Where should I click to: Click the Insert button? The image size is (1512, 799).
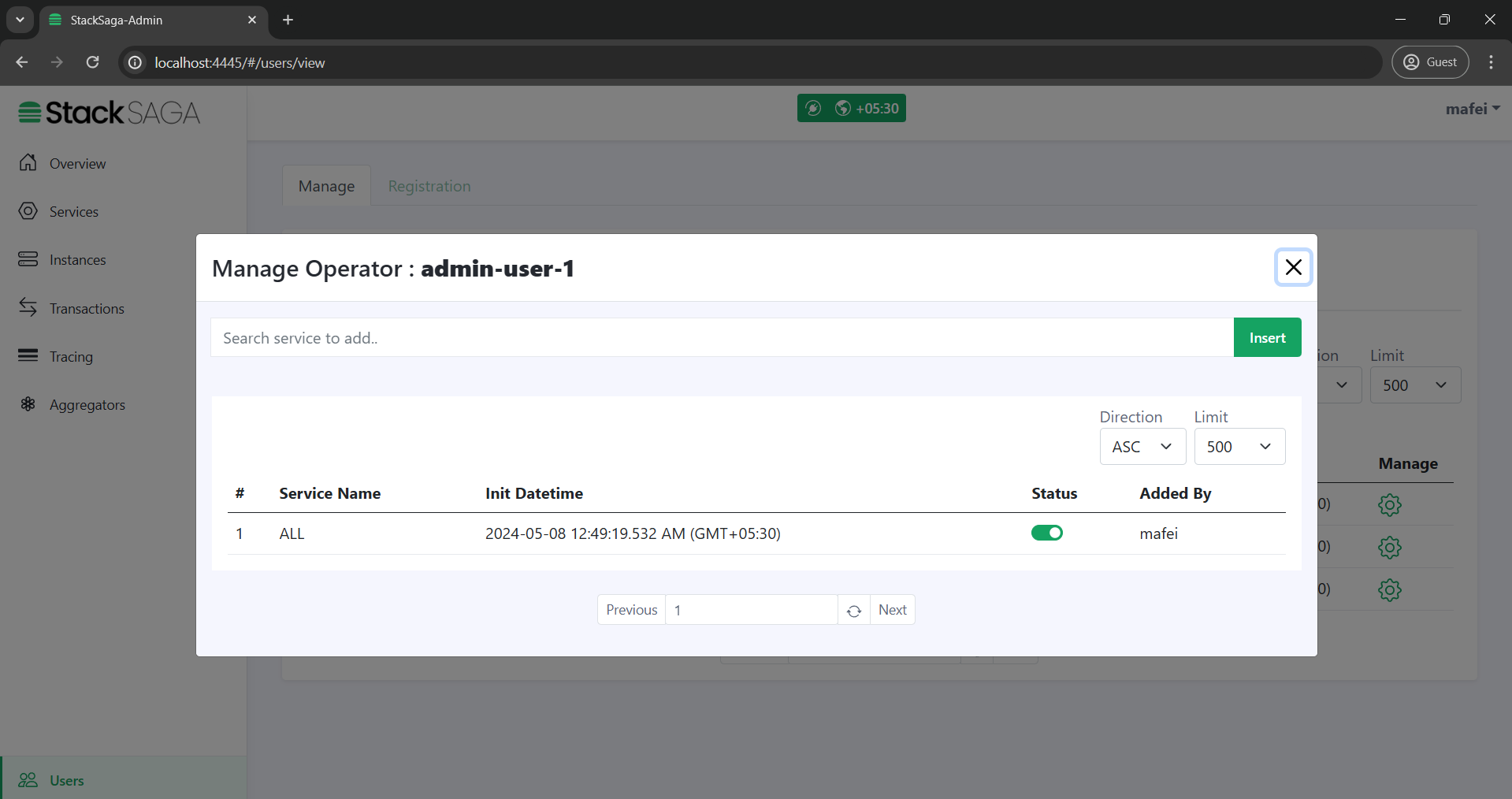(1266, 337)
